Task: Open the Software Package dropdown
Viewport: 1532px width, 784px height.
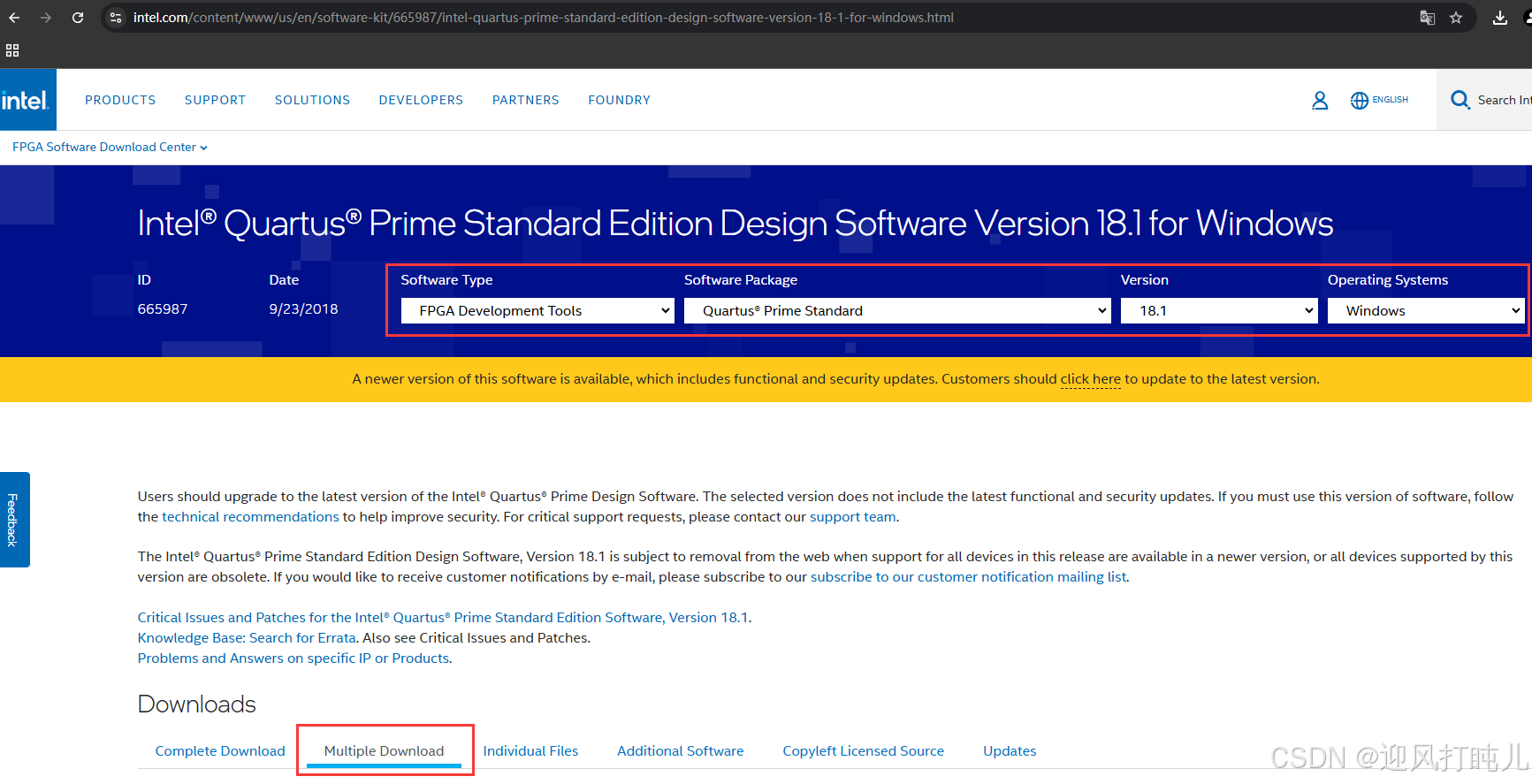Action: click(897, 310)
